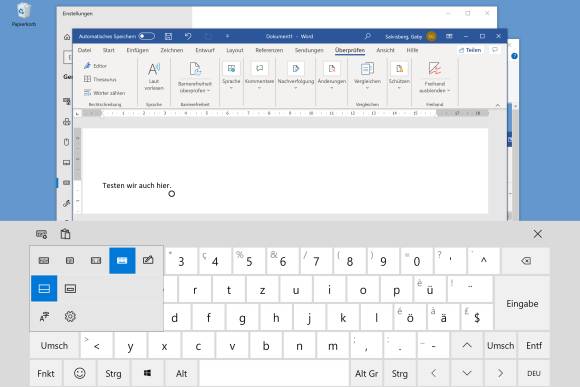Toggle Automatisches Speichern switch
Screen dimensions: 580x387
click(x=146, y=36)
